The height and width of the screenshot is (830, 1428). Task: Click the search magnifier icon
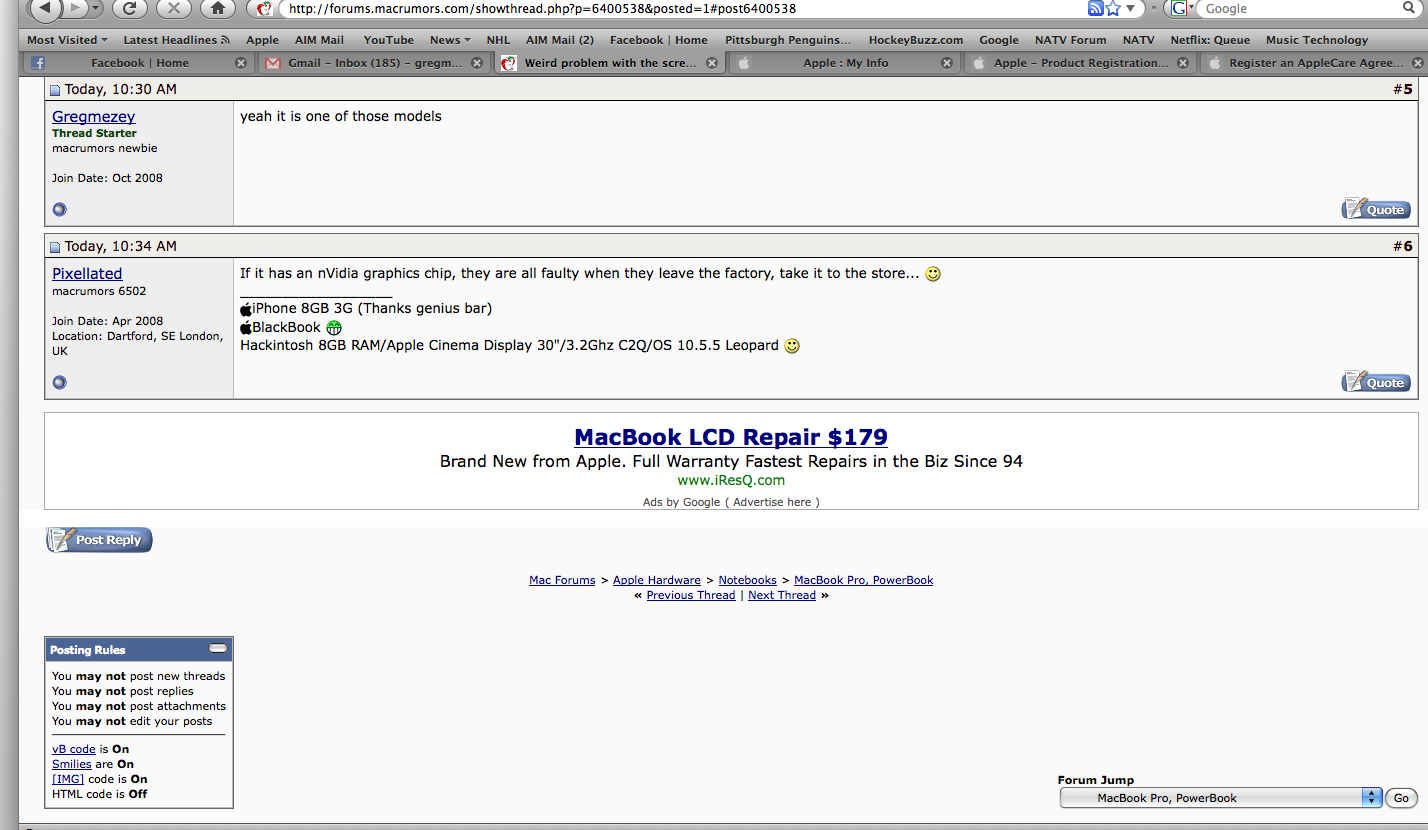1409,8
